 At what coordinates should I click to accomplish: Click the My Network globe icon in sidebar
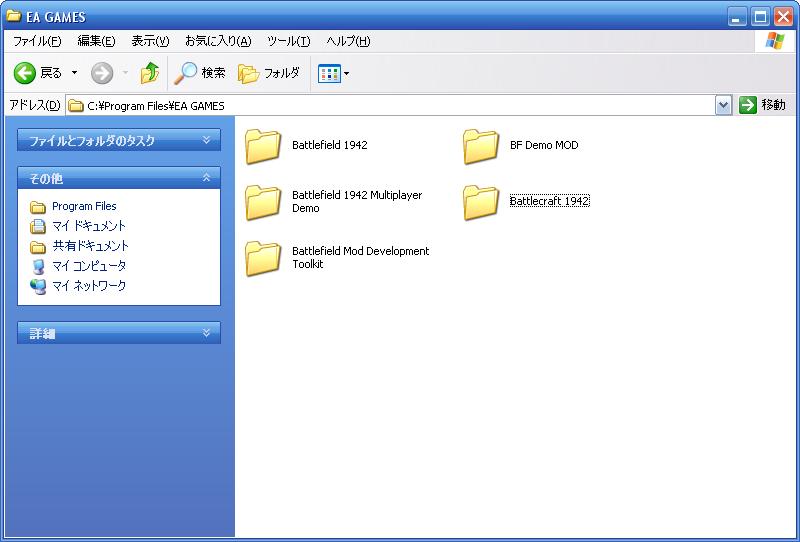point(38,286)
